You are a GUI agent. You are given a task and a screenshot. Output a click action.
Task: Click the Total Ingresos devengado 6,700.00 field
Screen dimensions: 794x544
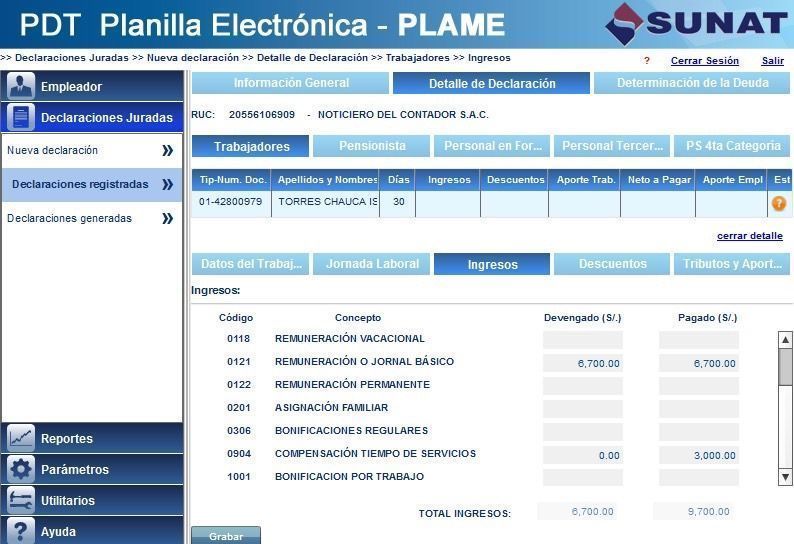pyautogui.click(x=577, y=512)
